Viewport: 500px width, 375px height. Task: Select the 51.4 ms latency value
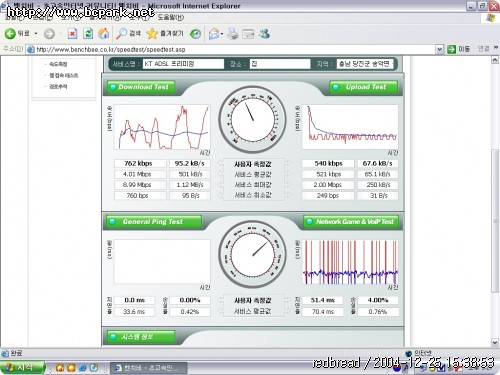point(323,300)
